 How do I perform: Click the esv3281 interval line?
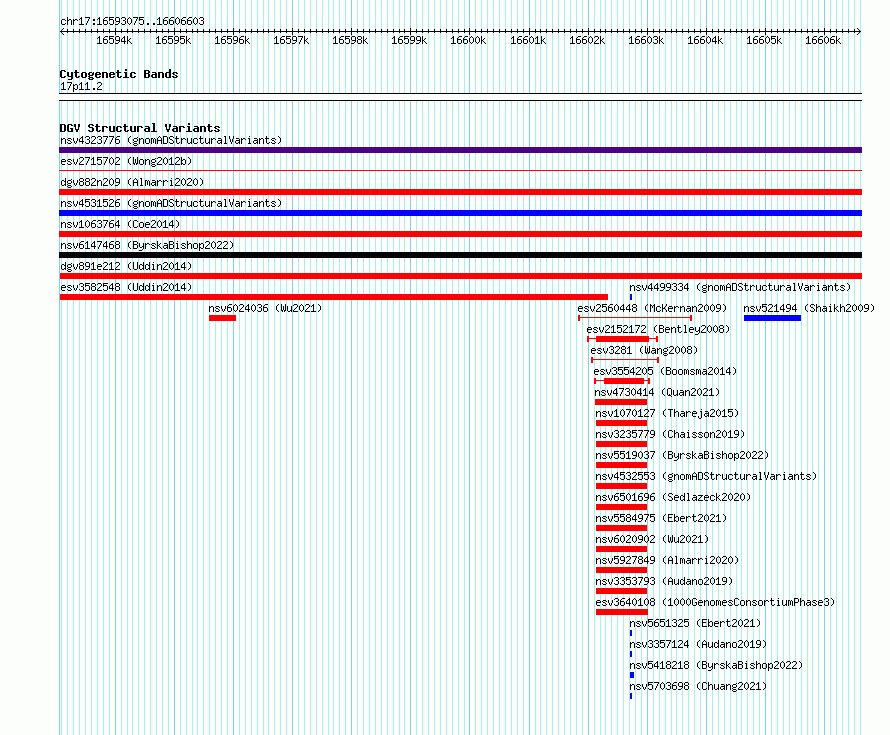pyautogui.click(x=625, y=360)
